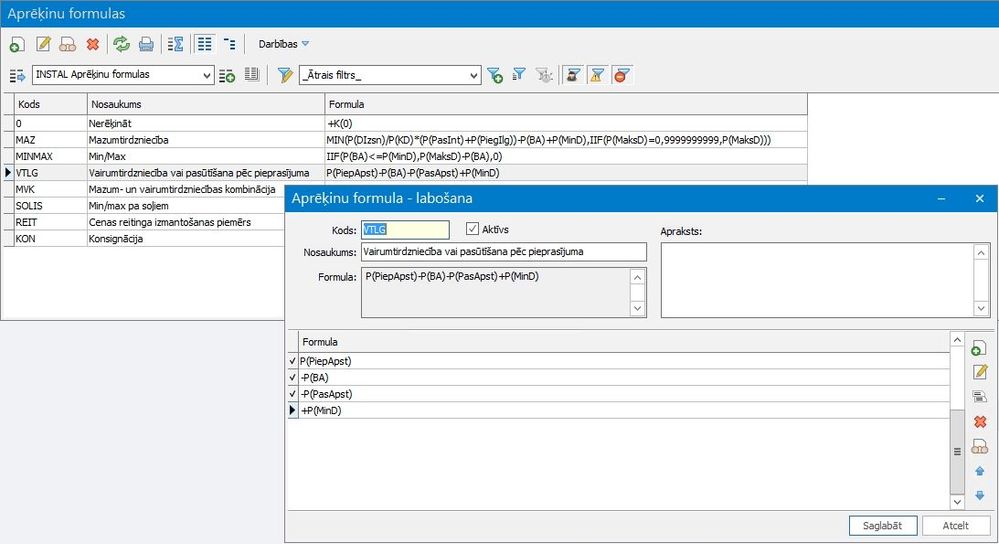Select the MVK kombinācija row
The width and height of the screenshot is (999, 544).
pos(143,189)
